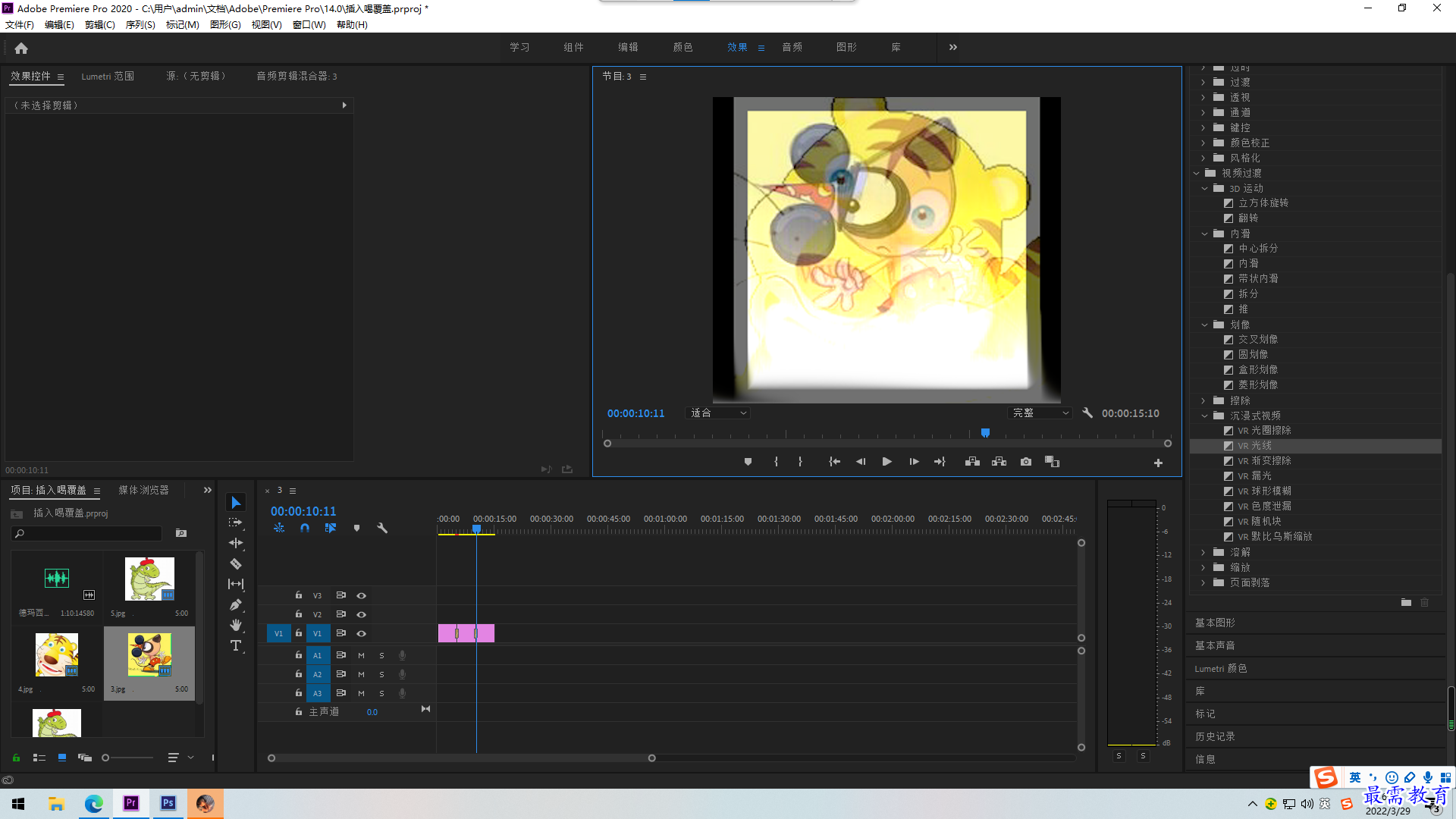1456x819 pixels.
Task: Click the Home icon
Action: tap(21, 48)
